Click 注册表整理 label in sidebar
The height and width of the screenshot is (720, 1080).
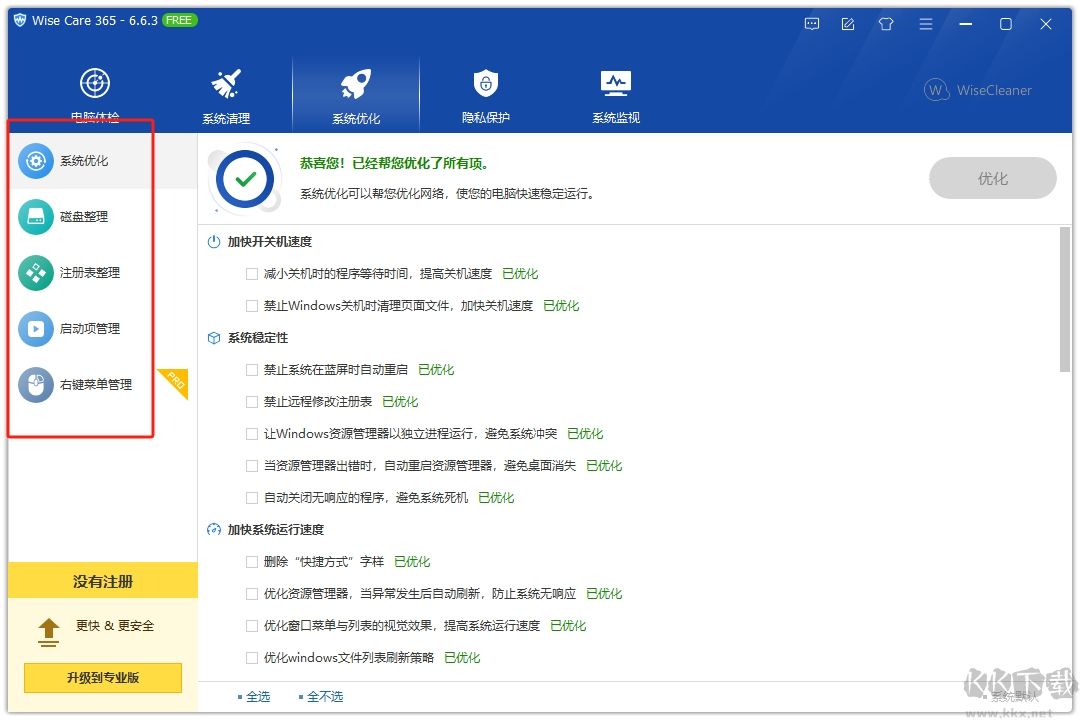[90, 273]
